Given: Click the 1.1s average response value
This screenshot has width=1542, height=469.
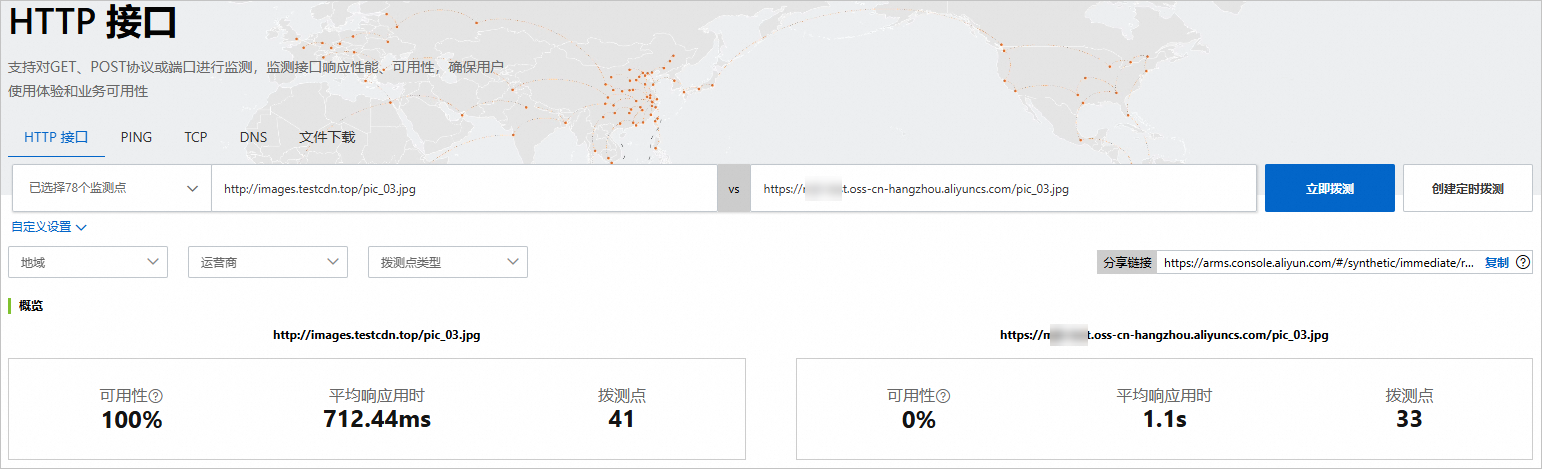Looking at the screenshot, I should point(1164,419).
